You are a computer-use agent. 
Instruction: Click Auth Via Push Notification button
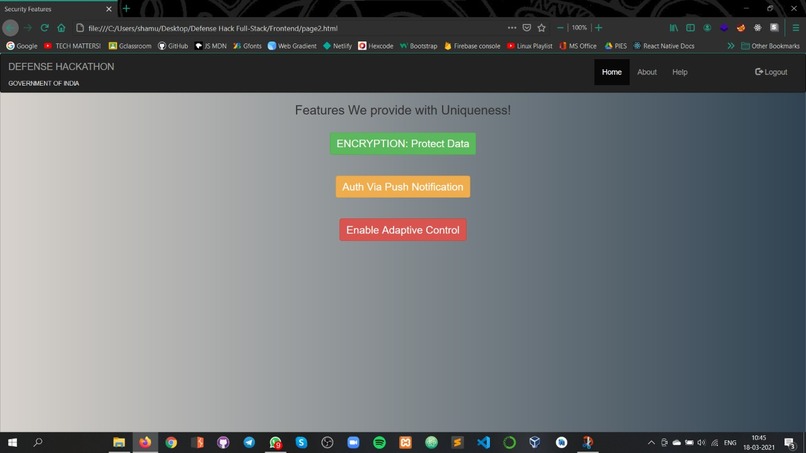click(x=402, y=187)
